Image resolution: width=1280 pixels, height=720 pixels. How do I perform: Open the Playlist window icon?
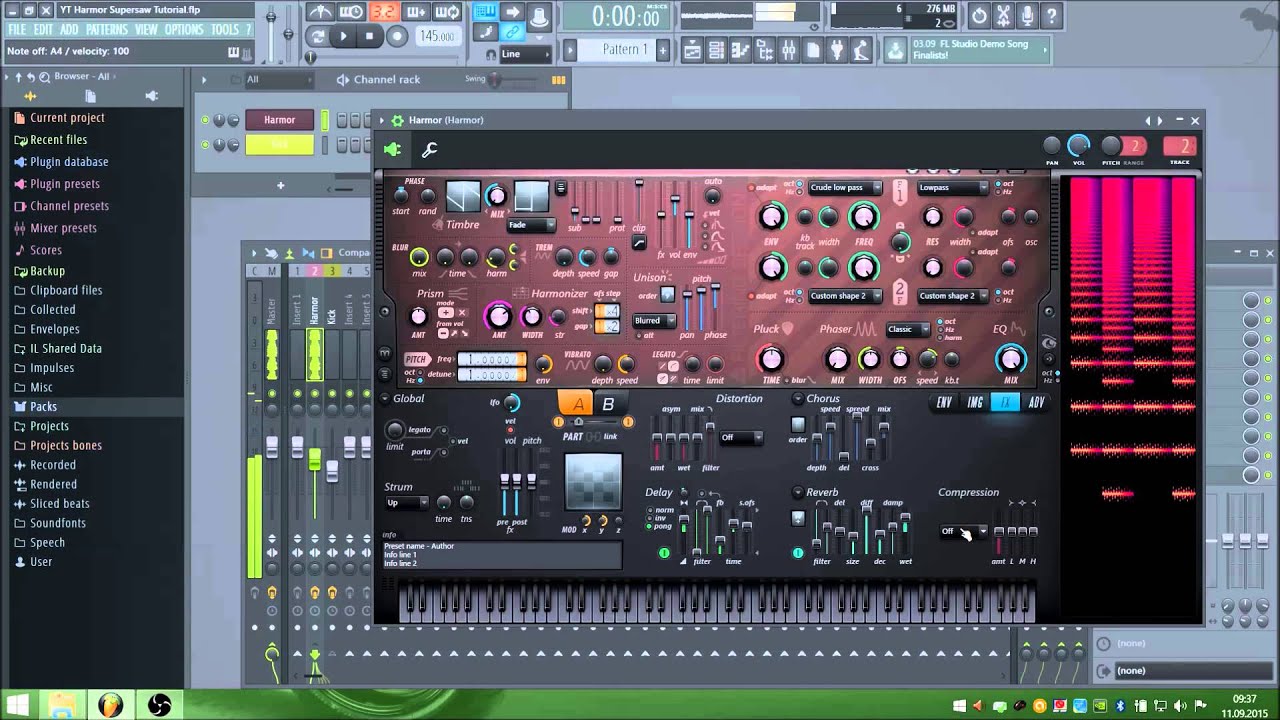(692, 49)
